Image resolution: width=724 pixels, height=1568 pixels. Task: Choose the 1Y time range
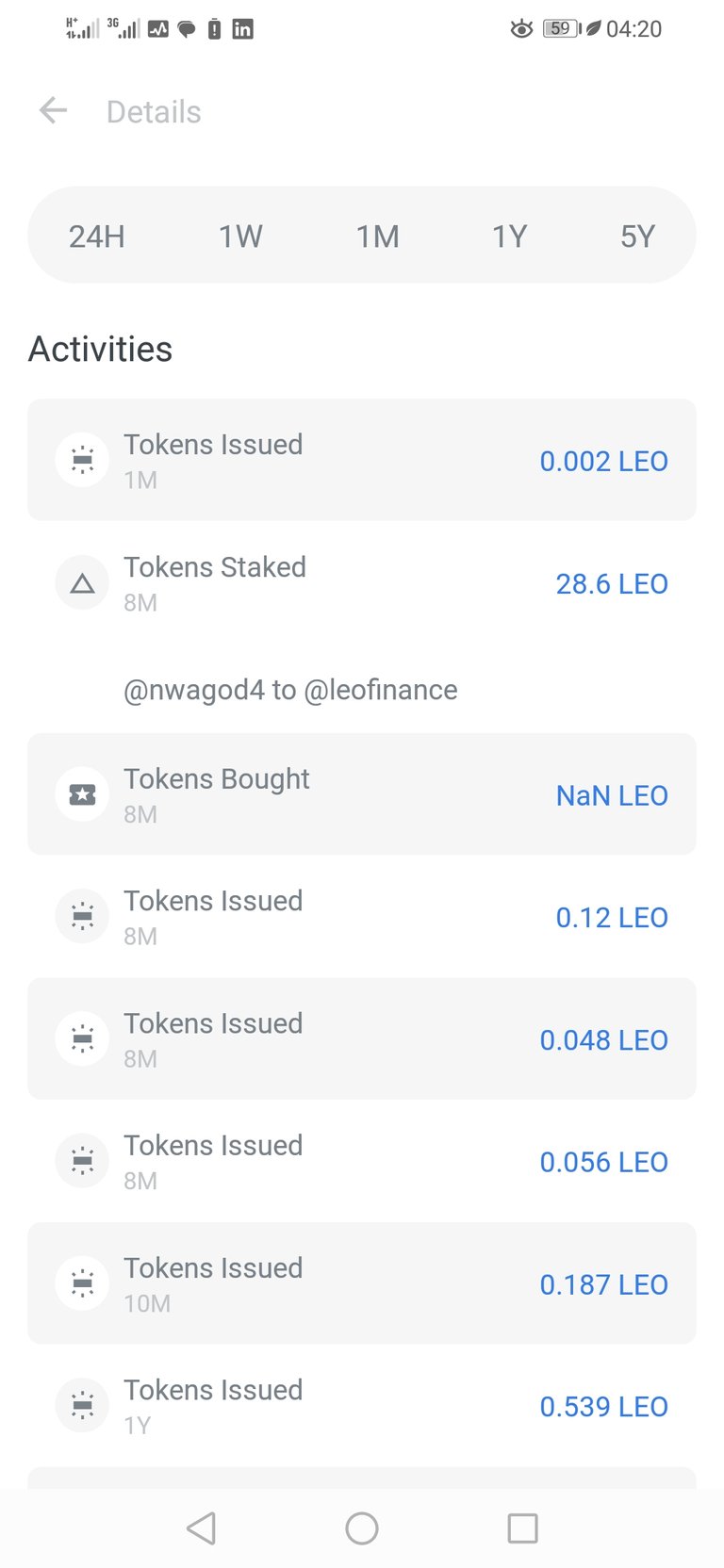pyautogui.click(x=509, y=236)
